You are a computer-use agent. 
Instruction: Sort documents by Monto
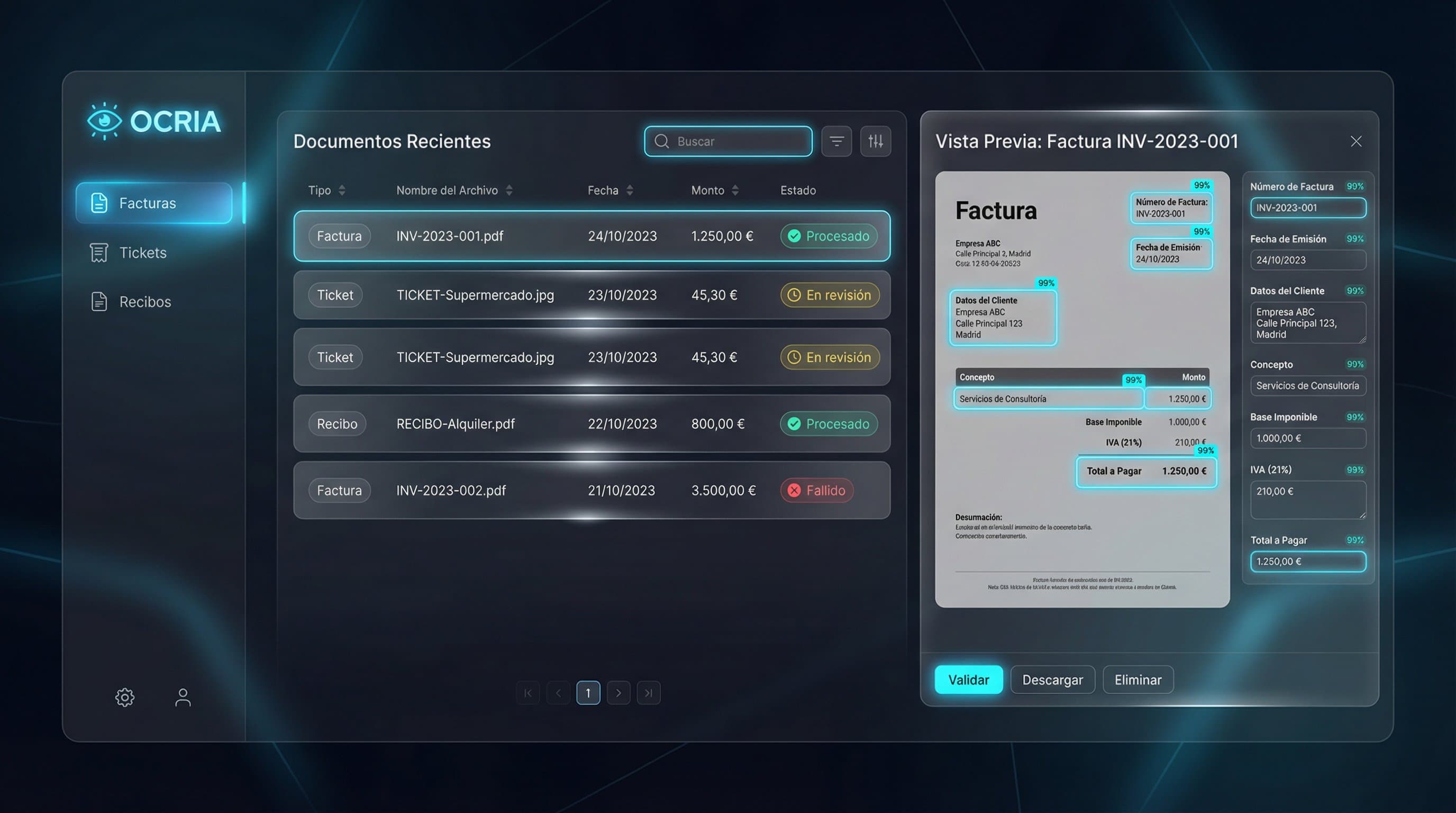click(715, 190)
